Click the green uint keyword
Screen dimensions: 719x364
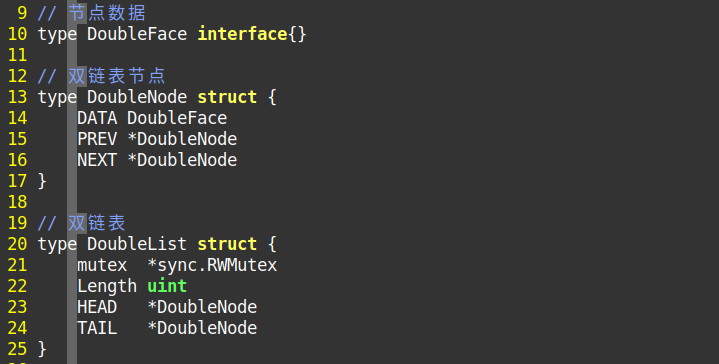click(x=167, y=286)
